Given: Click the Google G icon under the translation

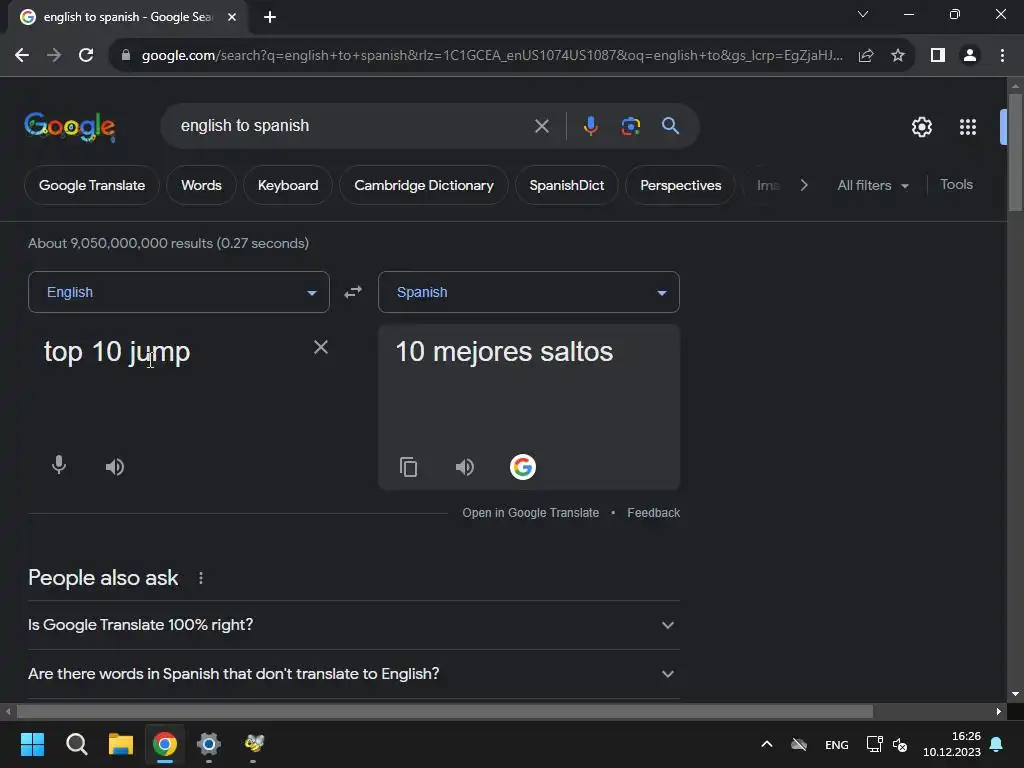Looking at the screenshot, I should [x=522, y=467].
